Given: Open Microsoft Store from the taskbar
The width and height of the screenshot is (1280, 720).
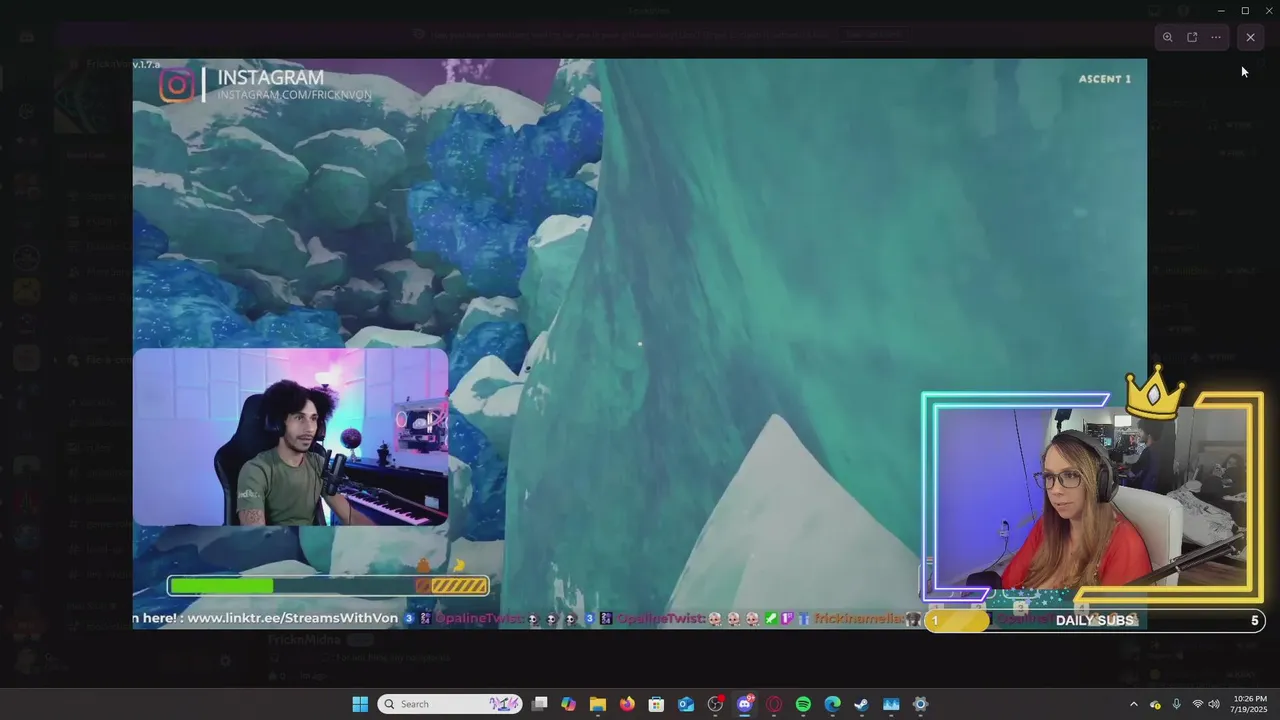Looking at the screenshot, I should tap(656, 704).
